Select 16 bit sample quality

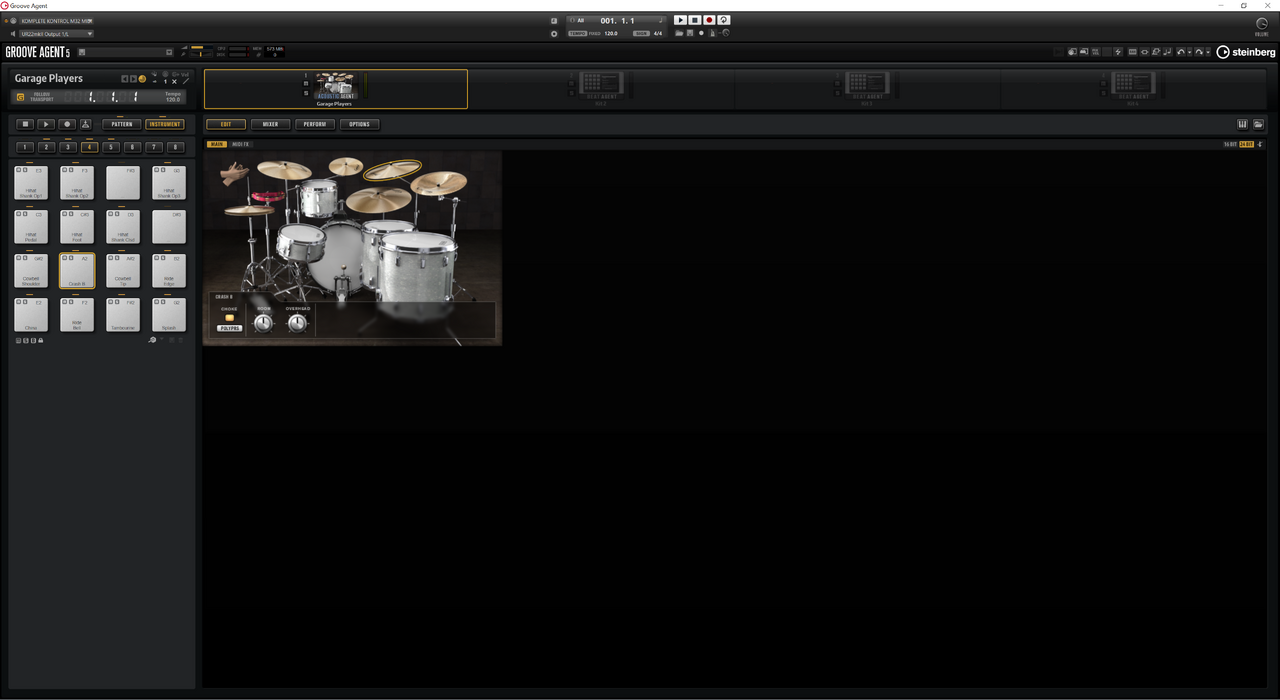click(x=1230, y=144)
